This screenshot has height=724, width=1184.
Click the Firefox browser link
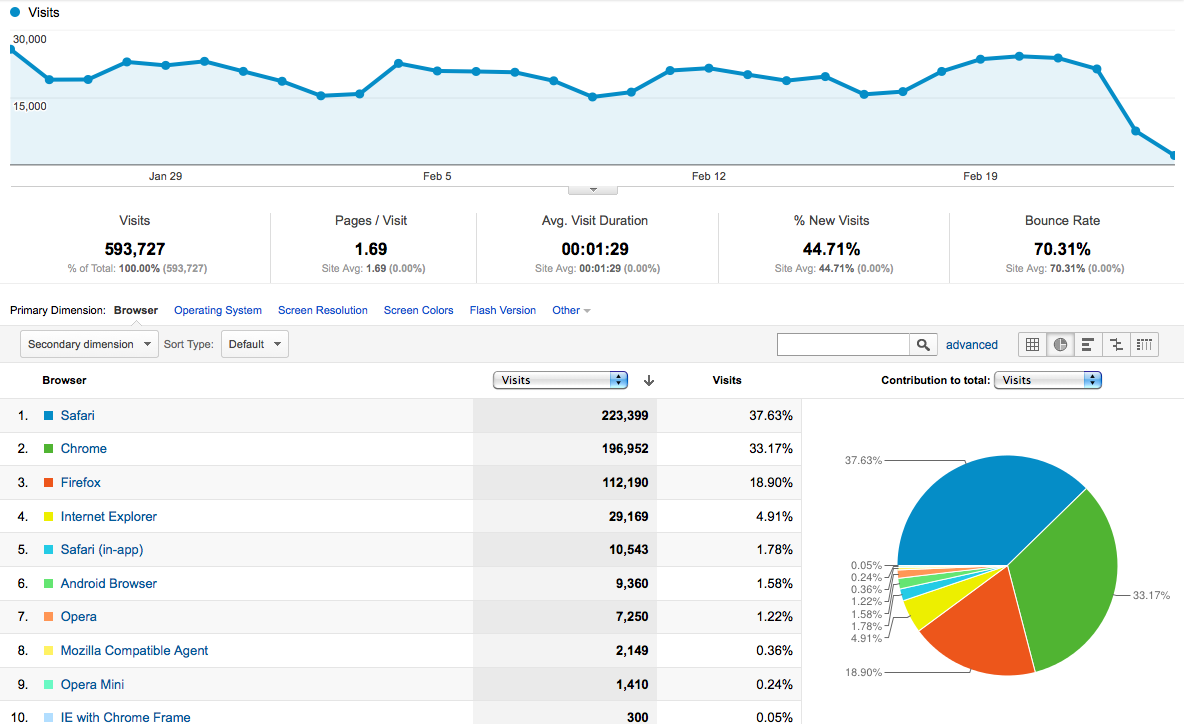click(81, 482)
